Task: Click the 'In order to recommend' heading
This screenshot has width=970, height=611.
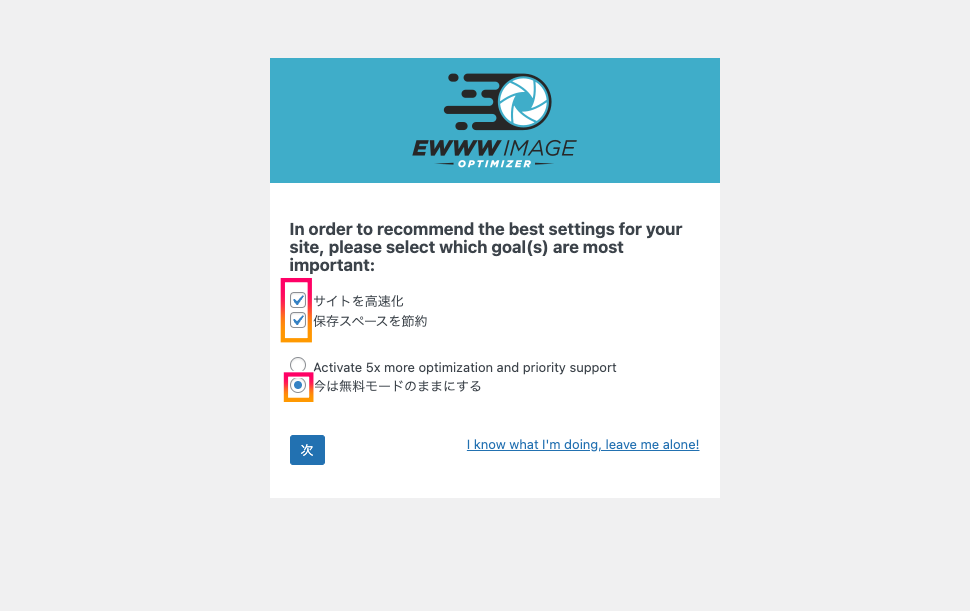Action: pyautogui.click(x=486, y=247)
